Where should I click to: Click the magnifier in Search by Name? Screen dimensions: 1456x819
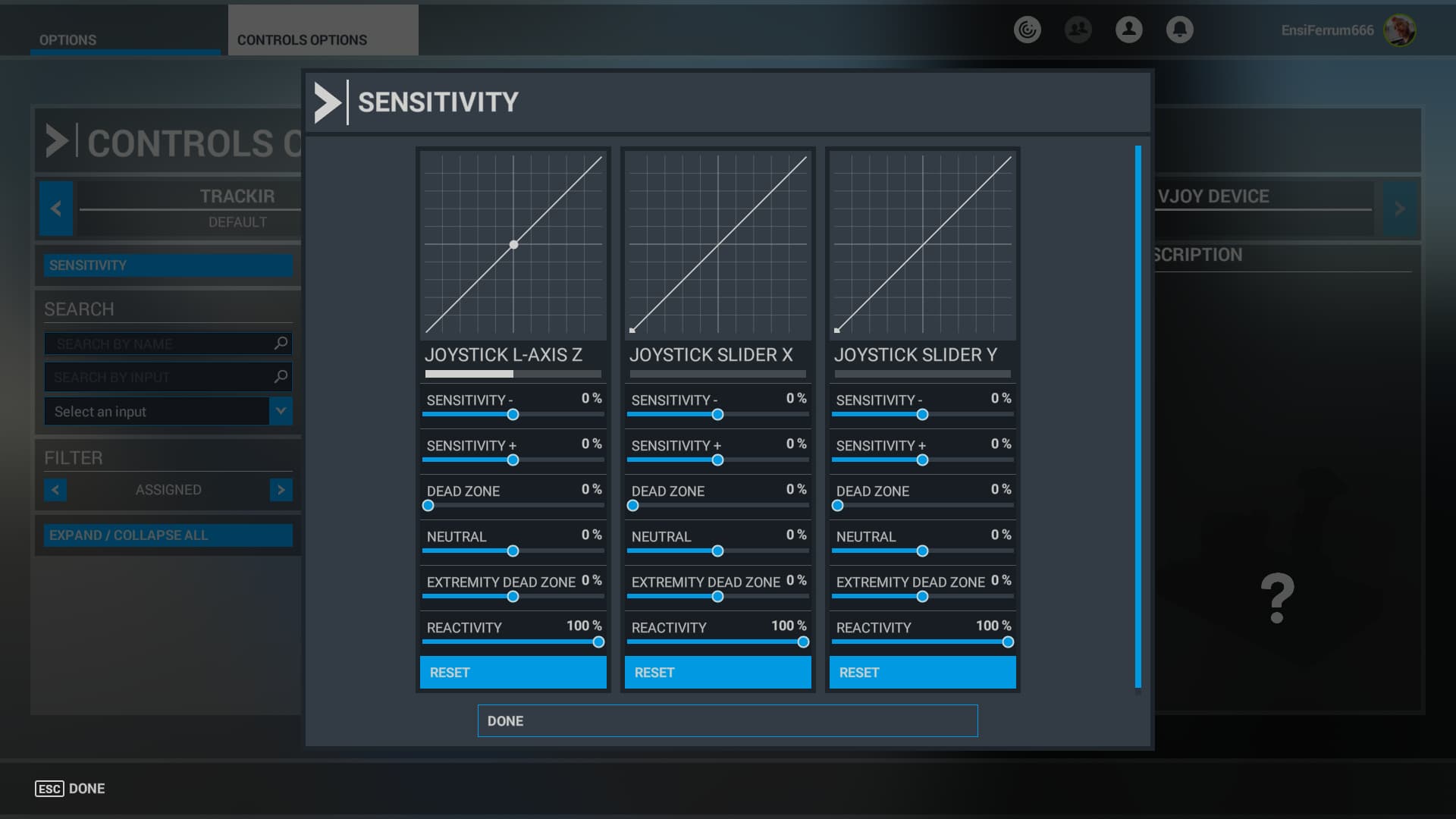tap(281, 344)
